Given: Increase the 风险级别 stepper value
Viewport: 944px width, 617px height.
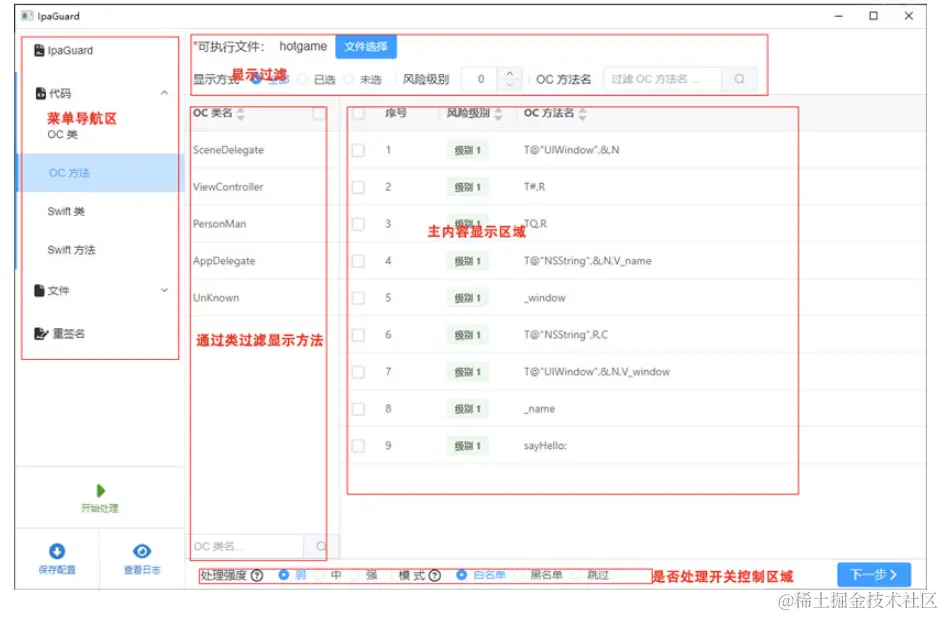Looking at the screenshot, I should point(510,73).
